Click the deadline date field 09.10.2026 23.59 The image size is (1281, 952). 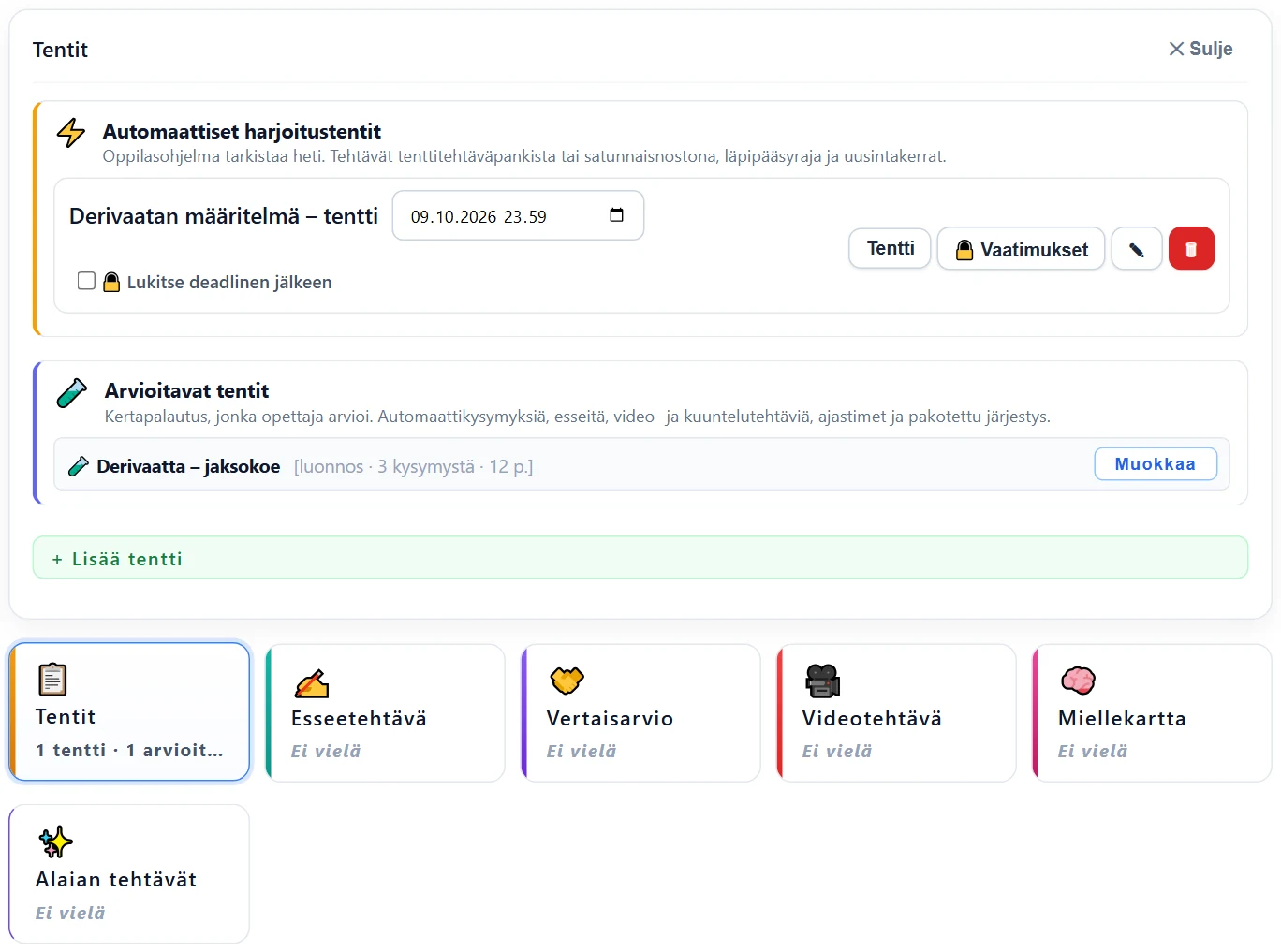click(518, 215)
